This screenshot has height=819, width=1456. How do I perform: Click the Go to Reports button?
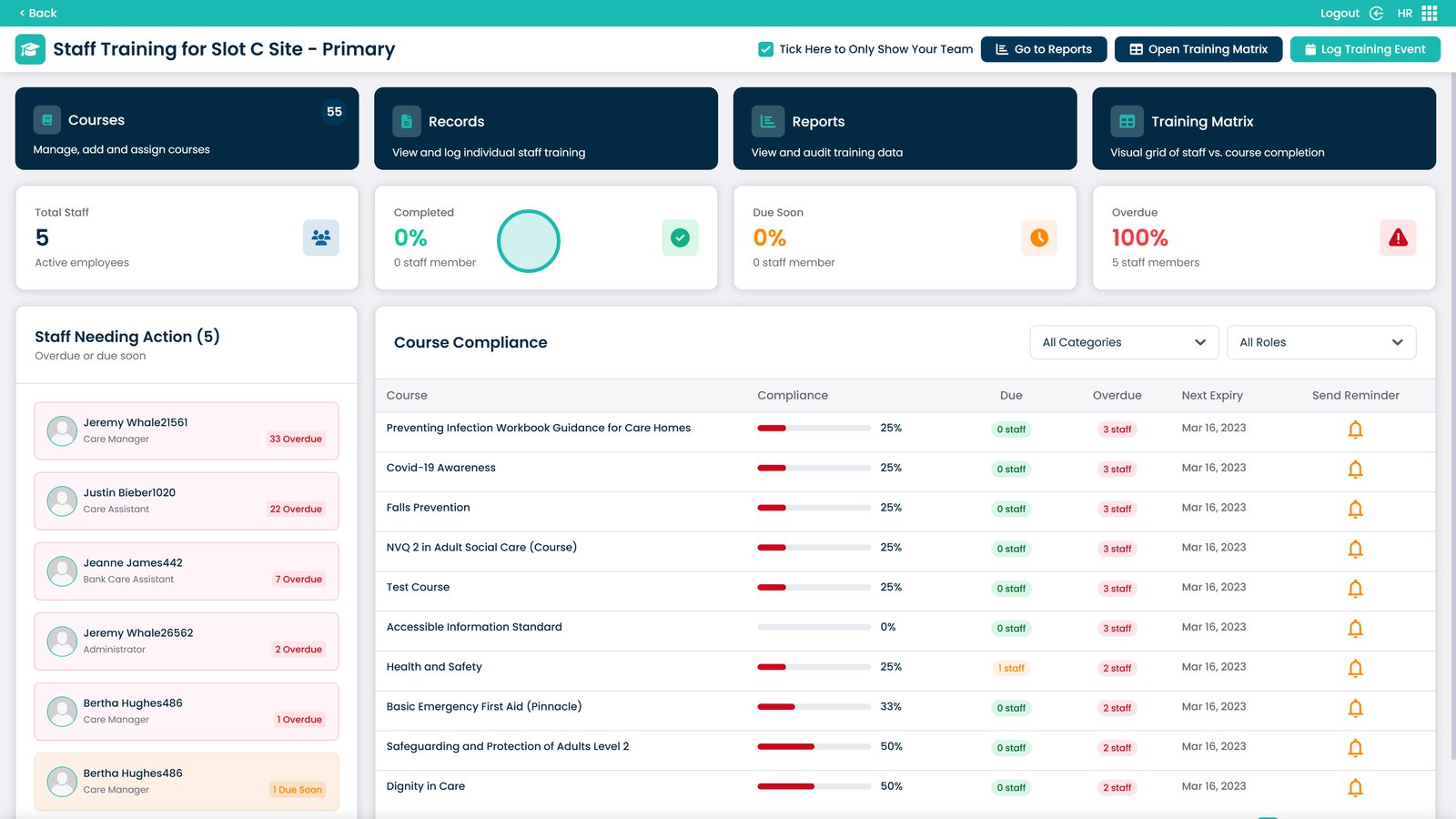point(1043,49)
